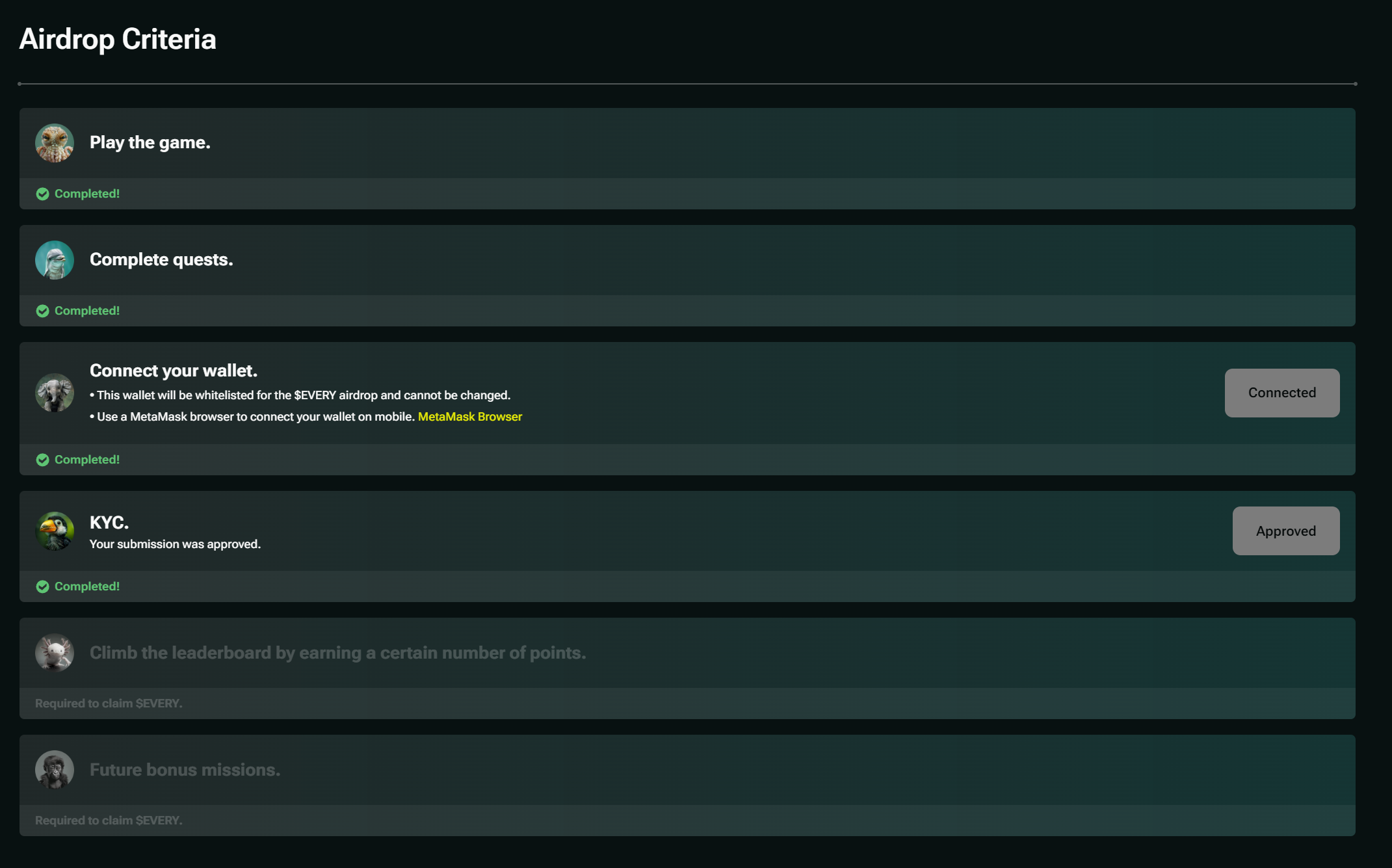
Task: Click the axolotl avatar beside Climb the leaderboard
Action: (55, 653)
